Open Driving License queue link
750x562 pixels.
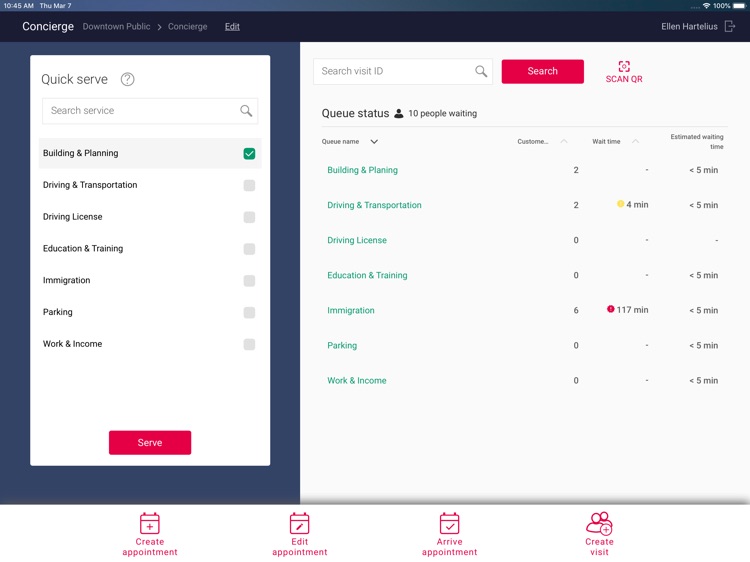point(357,240)
